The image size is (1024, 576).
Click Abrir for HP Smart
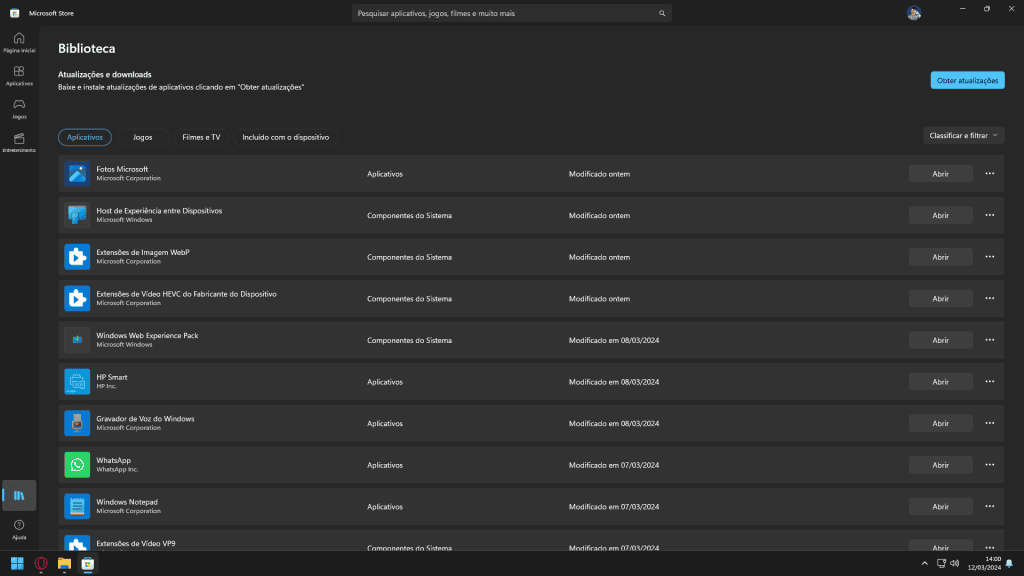[x=940, y=381]
